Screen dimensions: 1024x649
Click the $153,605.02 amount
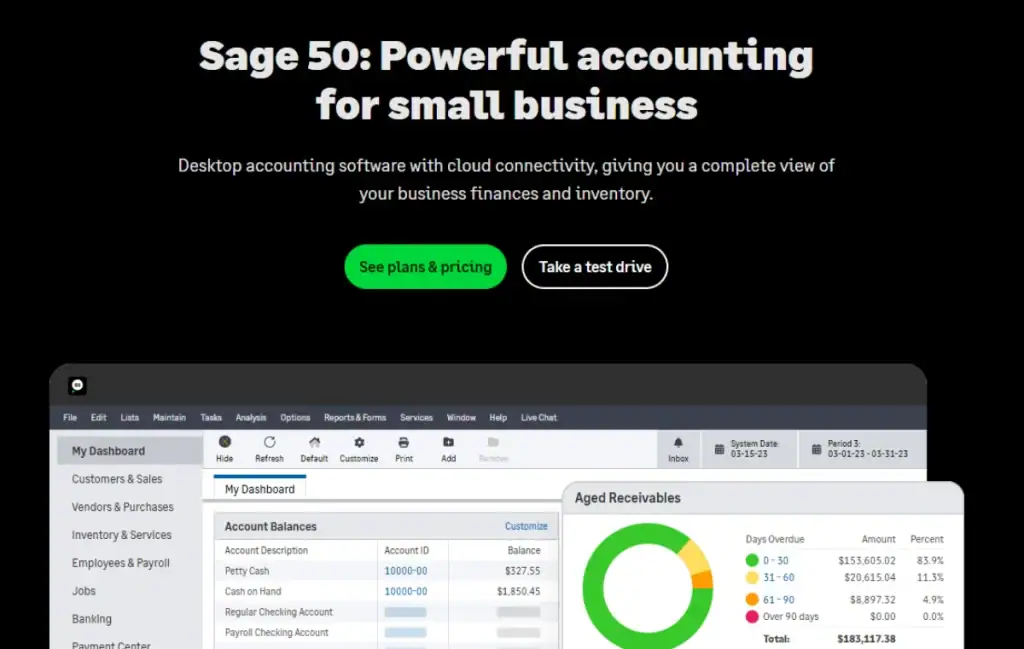[x=867, y=560]
